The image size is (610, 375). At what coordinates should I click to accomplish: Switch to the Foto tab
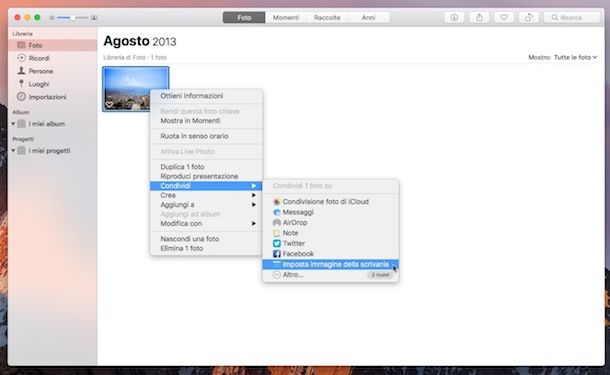pos(244,18)
